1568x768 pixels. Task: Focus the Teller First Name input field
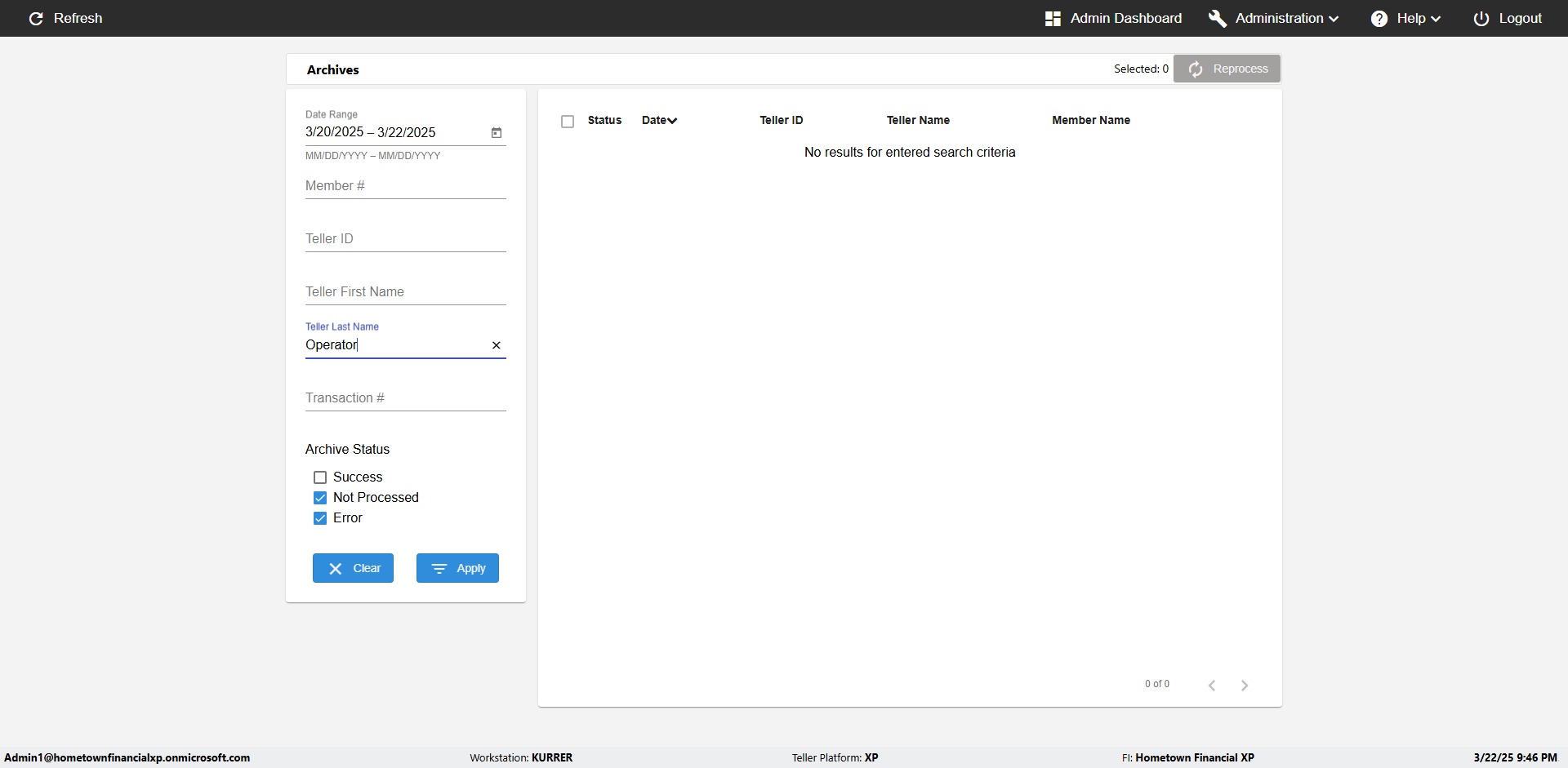pos(406,292)
